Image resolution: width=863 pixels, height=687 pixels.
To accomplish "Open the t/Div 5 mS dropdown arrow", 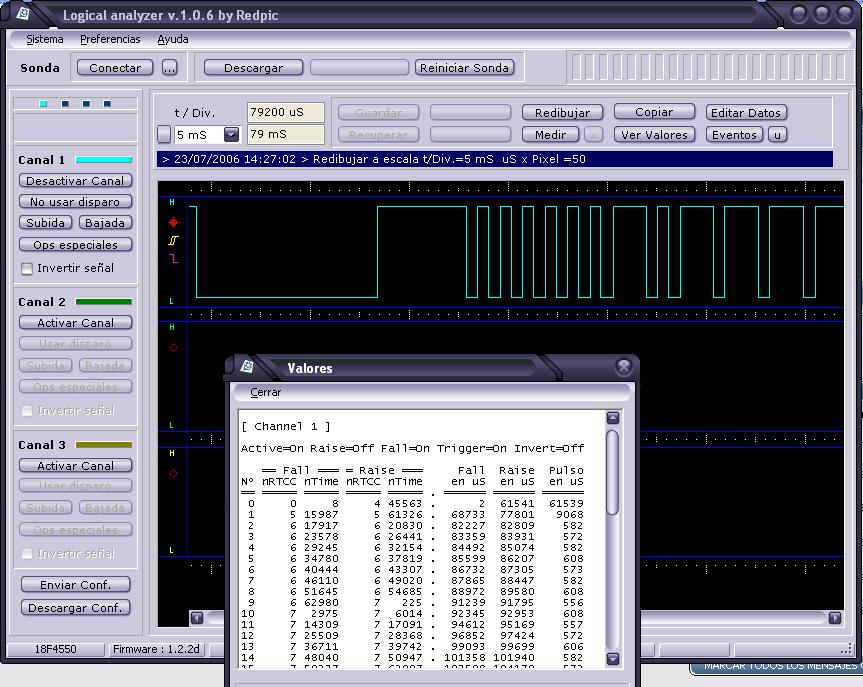I will (x=232, y=134).
